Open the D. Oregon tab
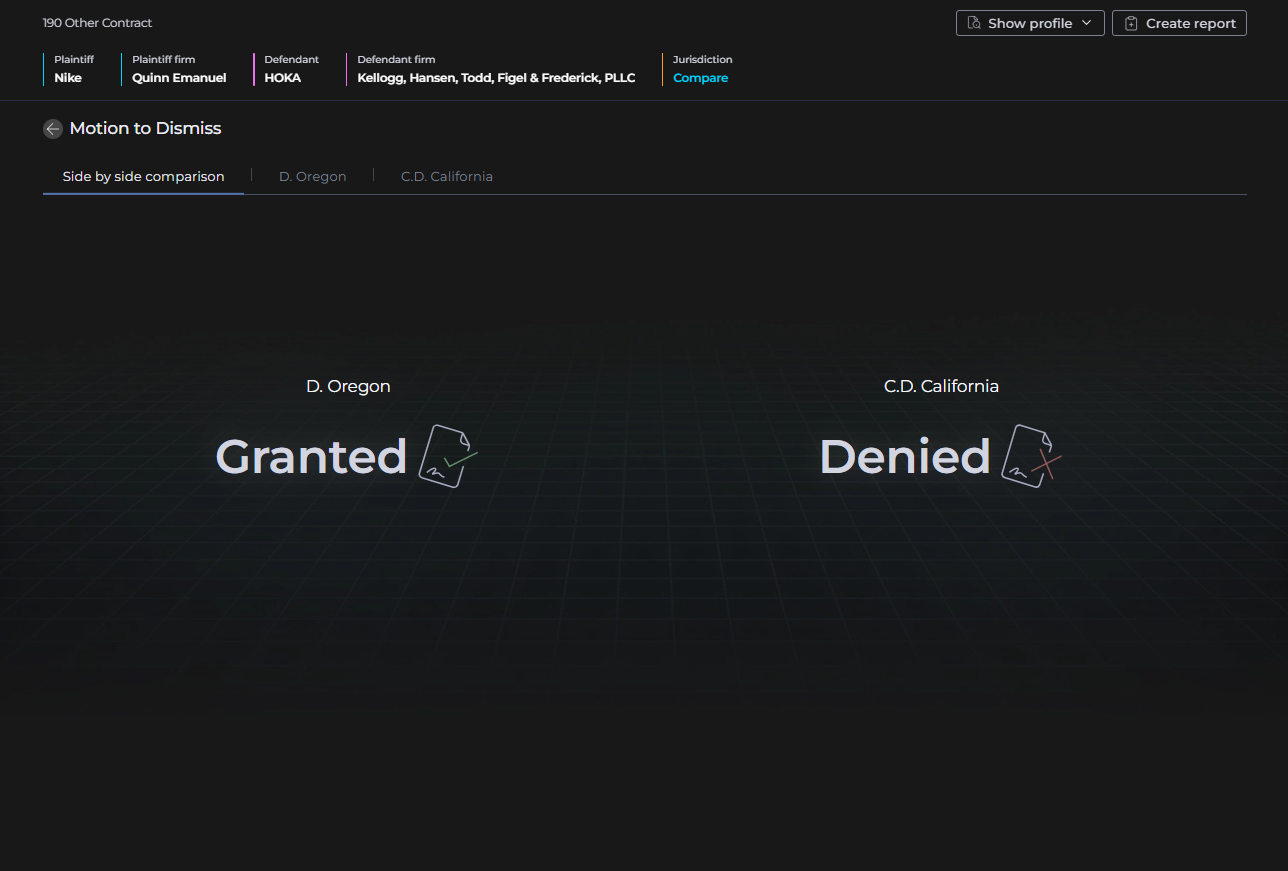This screenshot has height=871, width=1288. tap(312, 177)
